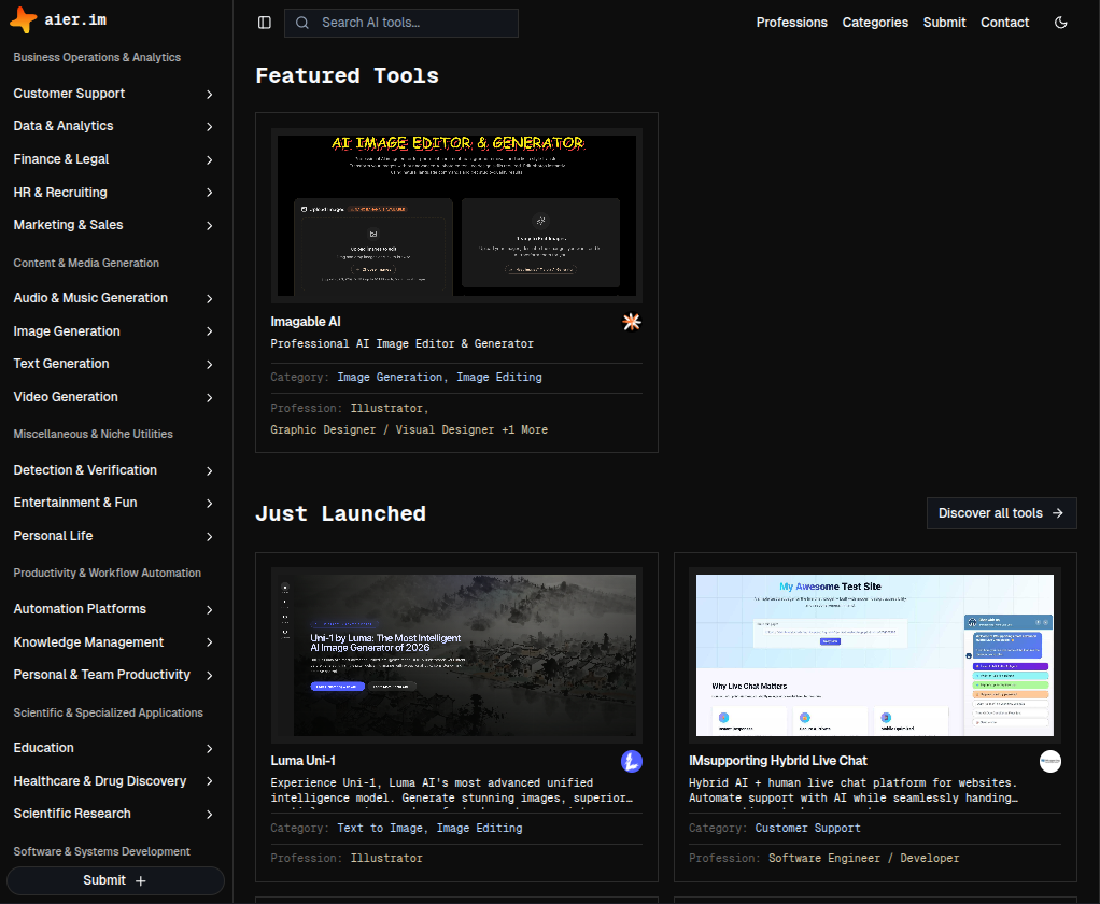
Task: Open the Contact page
Action: 1005,22
